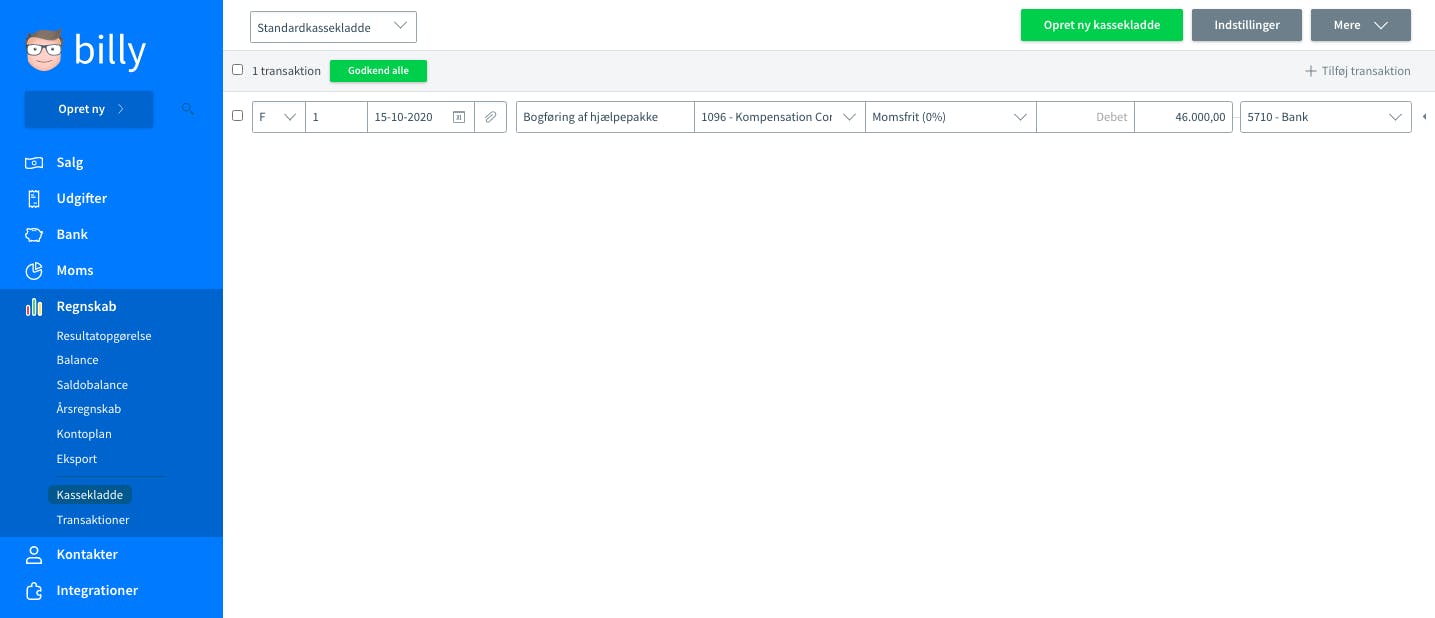Open the 1096 - Kompensation account dropdown
Viewport: 1435px width, 618px height.
780,117
